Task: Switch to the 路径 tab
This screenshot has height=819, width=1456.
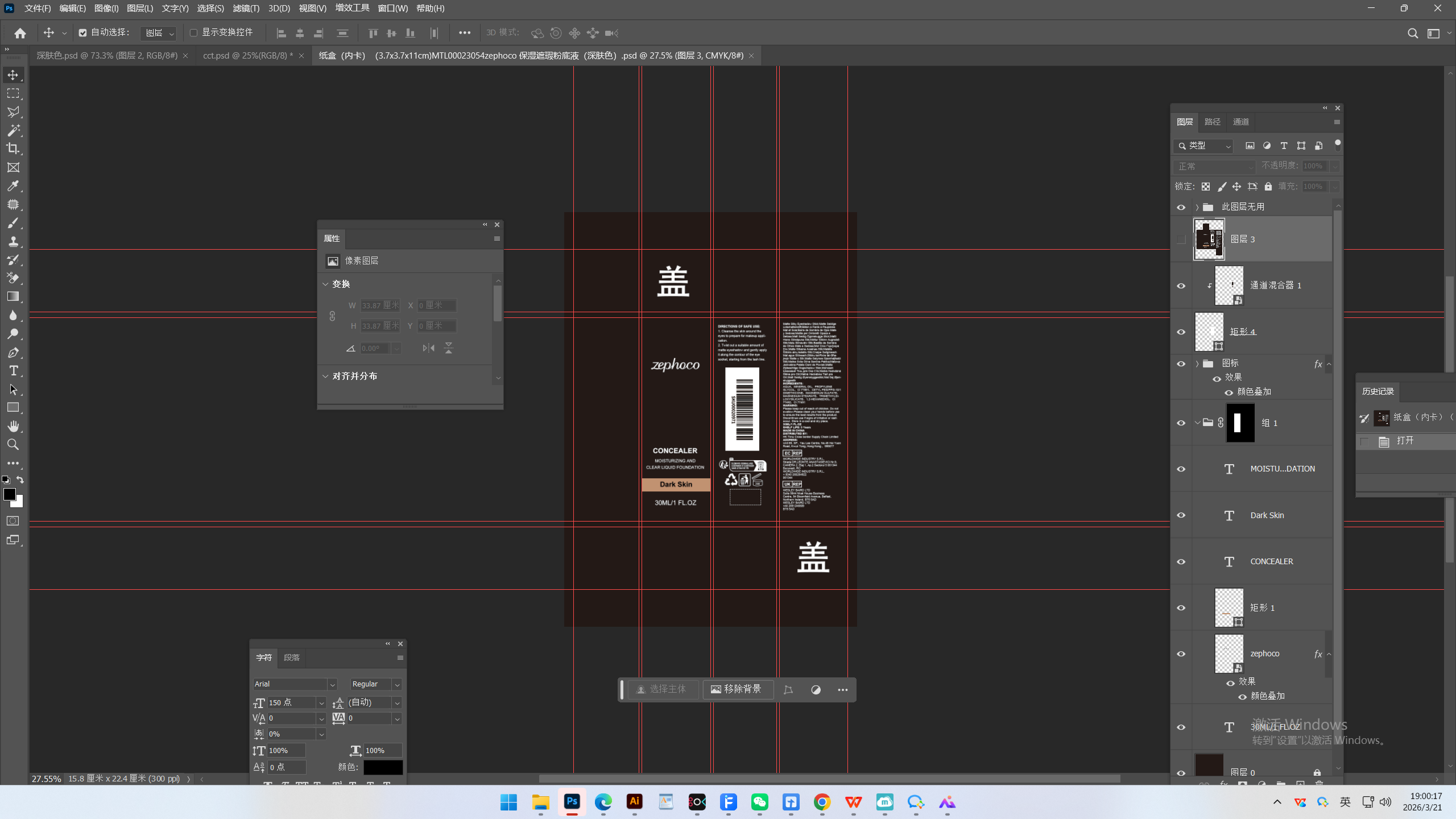Action: (1212, 122)
